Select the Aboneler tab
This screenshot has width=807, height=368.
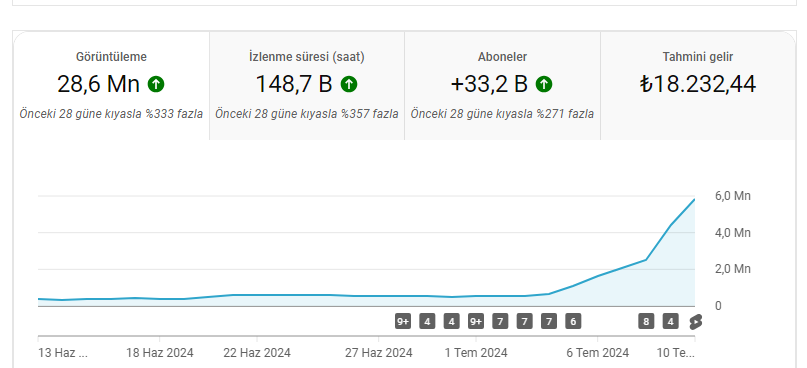[x=502, y=85]
